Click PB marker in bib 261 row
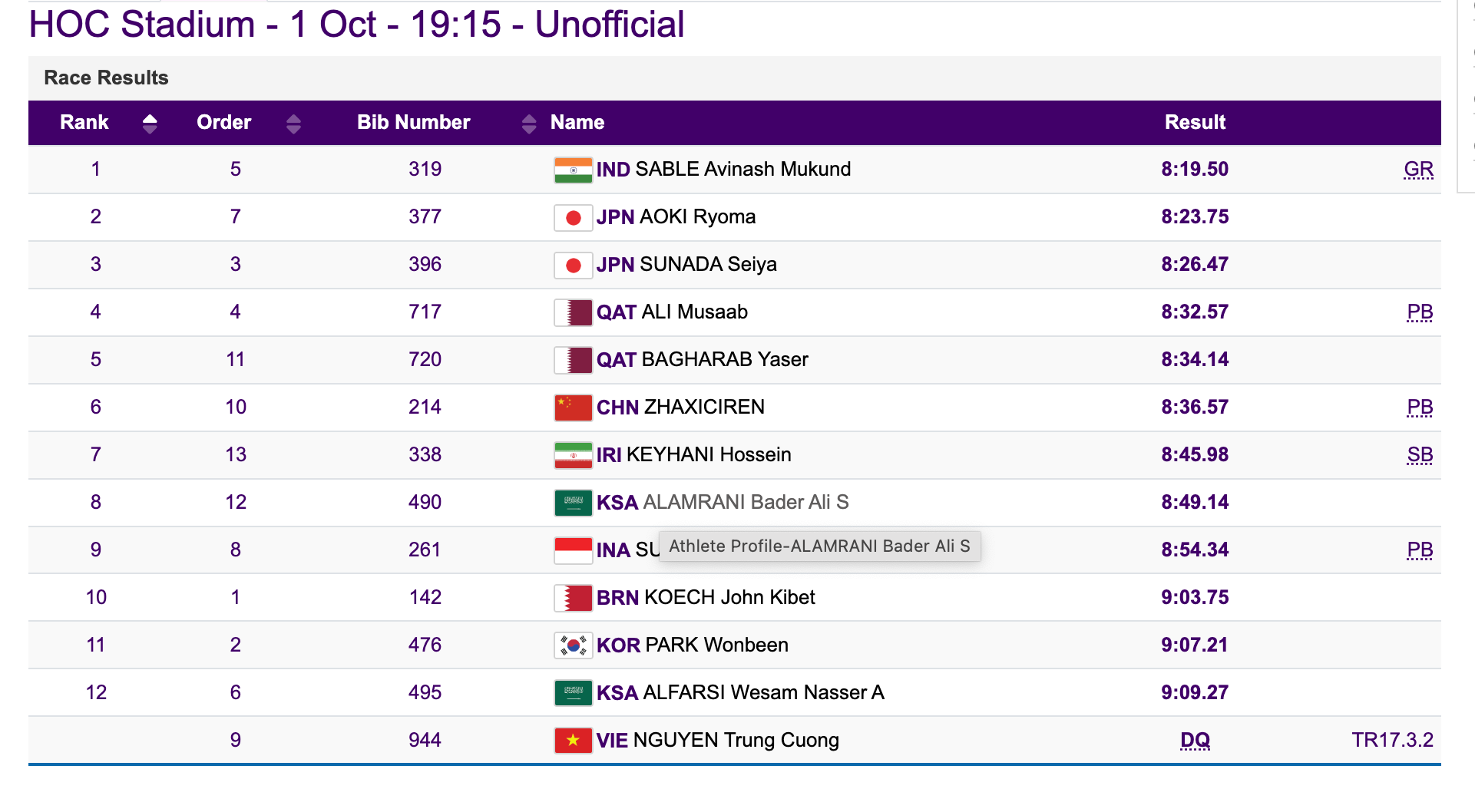The height and width of the screenshot is (812, 1475). point(1420,550)
